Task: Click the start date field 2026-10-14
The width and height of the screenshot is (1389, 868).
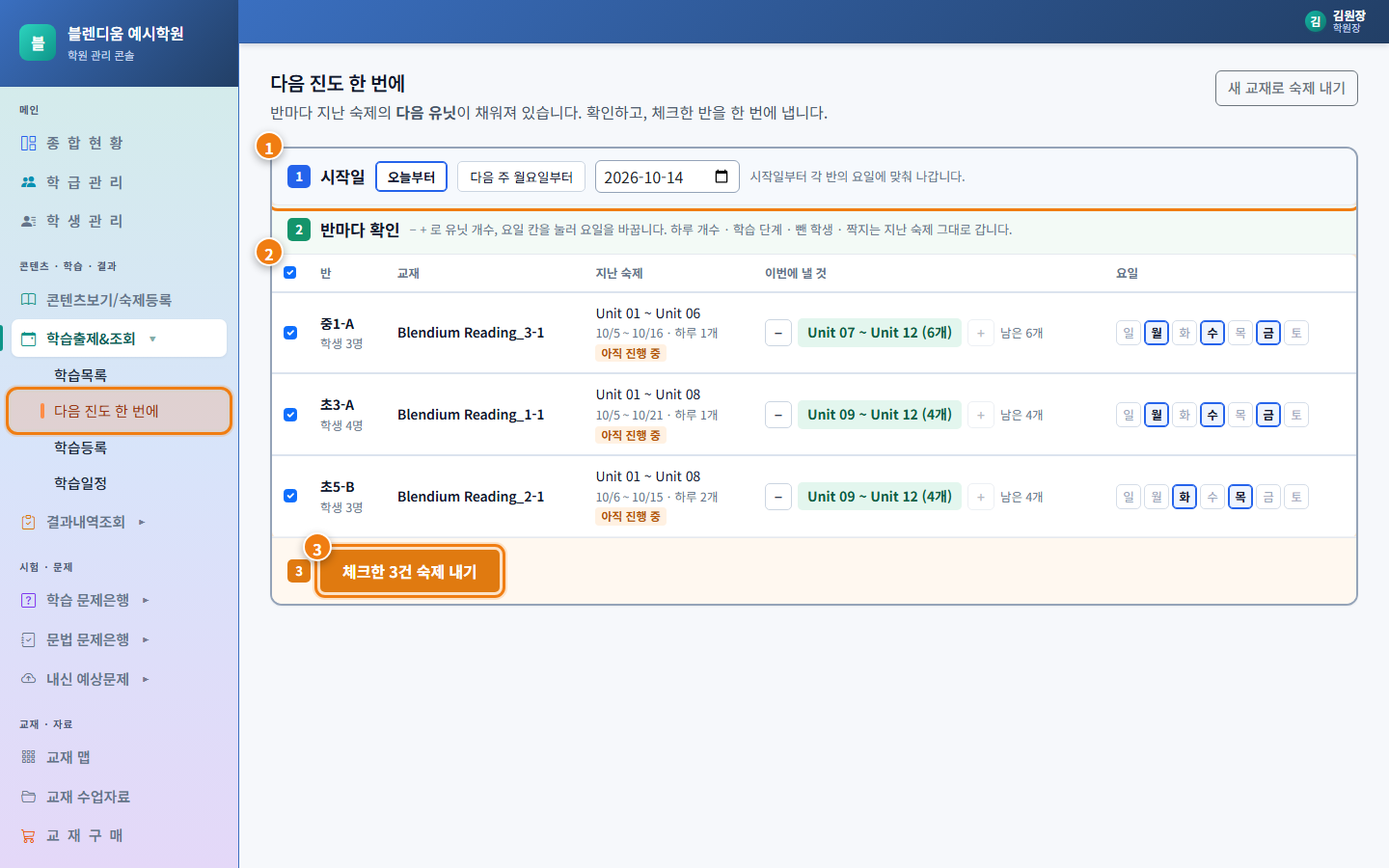Action: [667, 176]
